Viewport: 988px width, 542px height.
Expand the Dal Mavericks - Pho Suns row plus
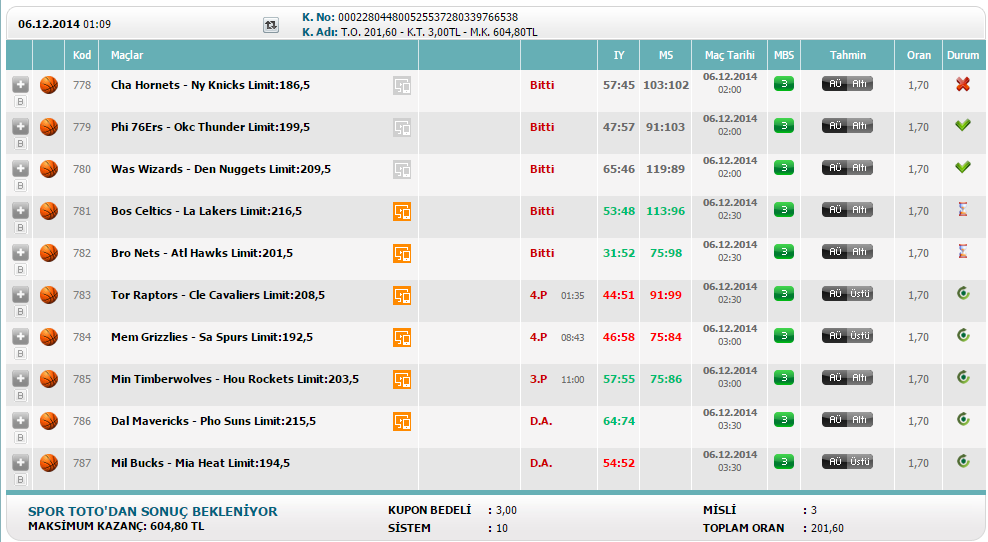pos(20,420)
